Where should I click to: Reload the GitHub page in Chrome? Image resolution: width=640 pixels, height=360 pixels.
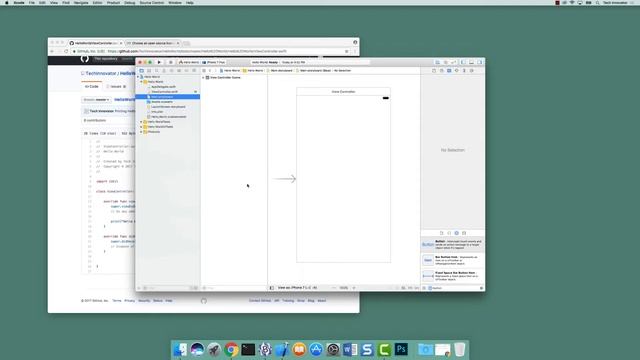(x=66, y=51)
